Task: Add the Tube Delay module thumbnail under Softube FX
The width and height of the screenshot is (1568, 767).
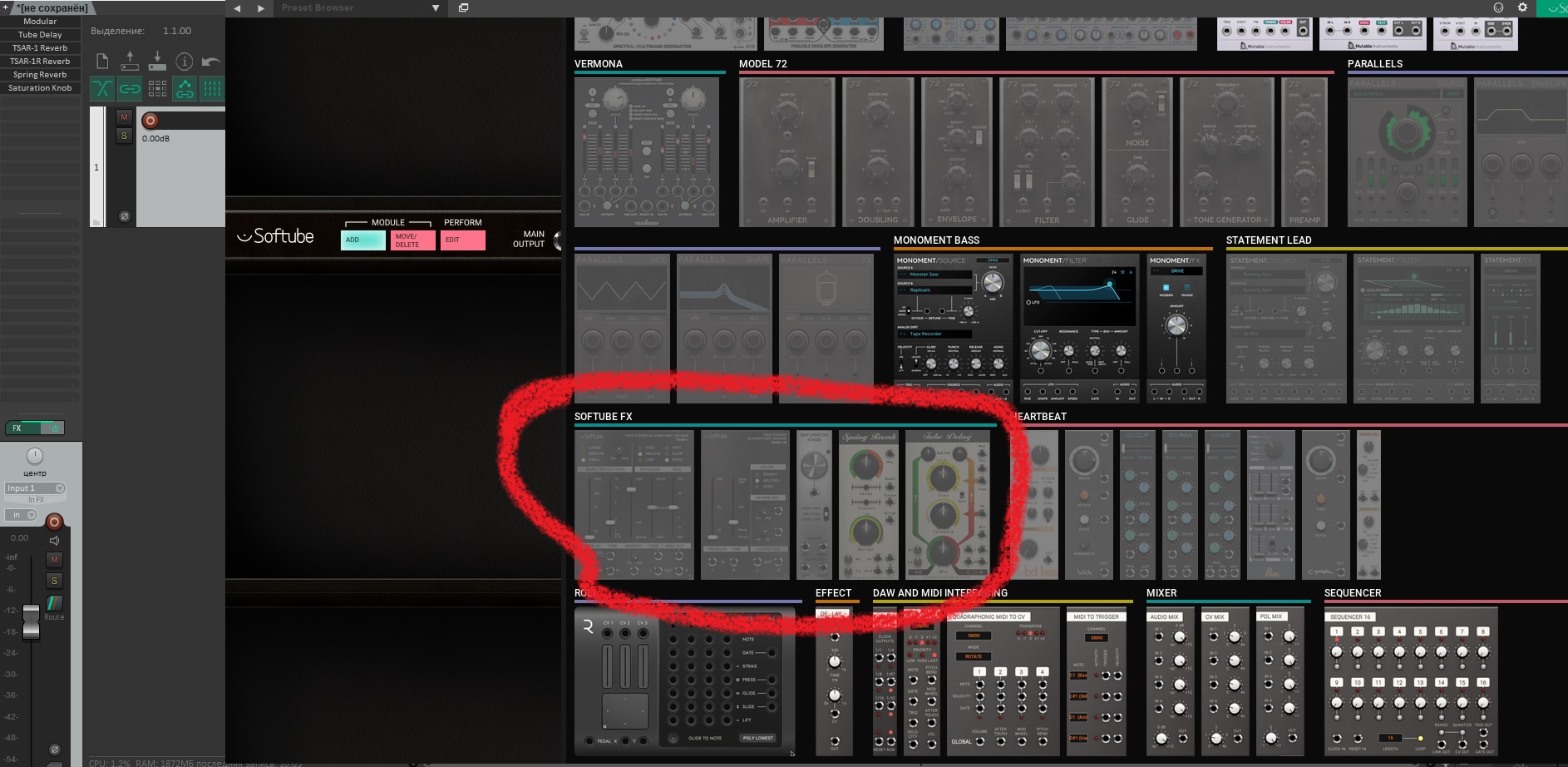Action: pyautogui.click(x=947, y=505)
